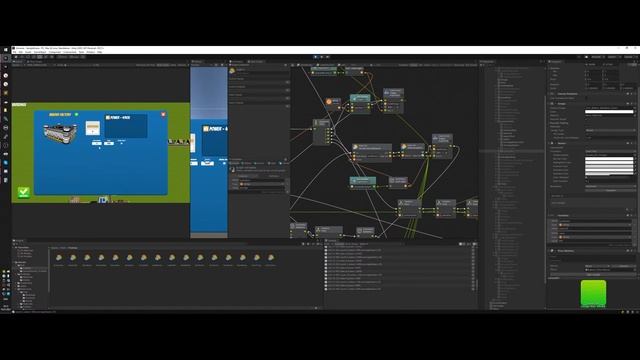Open the Edit menu
Image resolution: width=640 pixels, height=360 pixels.
(20, 52)
